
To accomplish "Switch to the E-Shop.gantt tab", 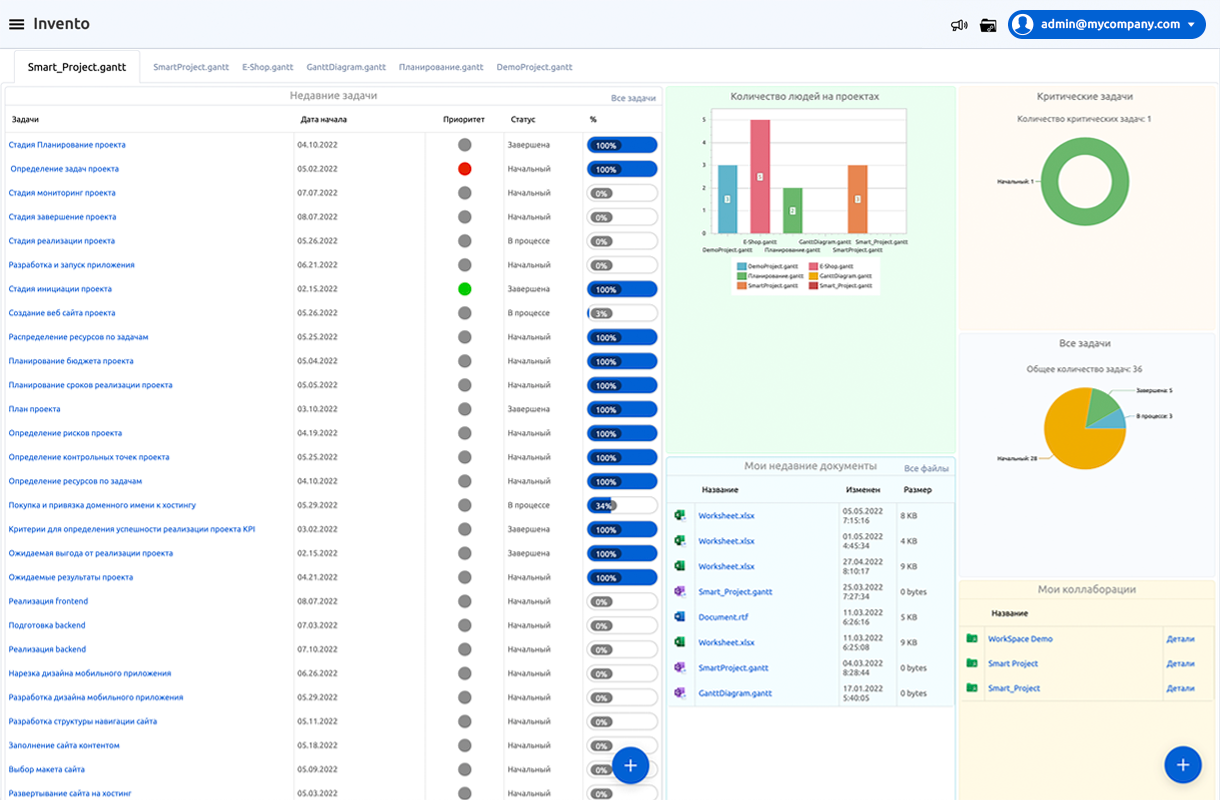I will click(267, 67).
